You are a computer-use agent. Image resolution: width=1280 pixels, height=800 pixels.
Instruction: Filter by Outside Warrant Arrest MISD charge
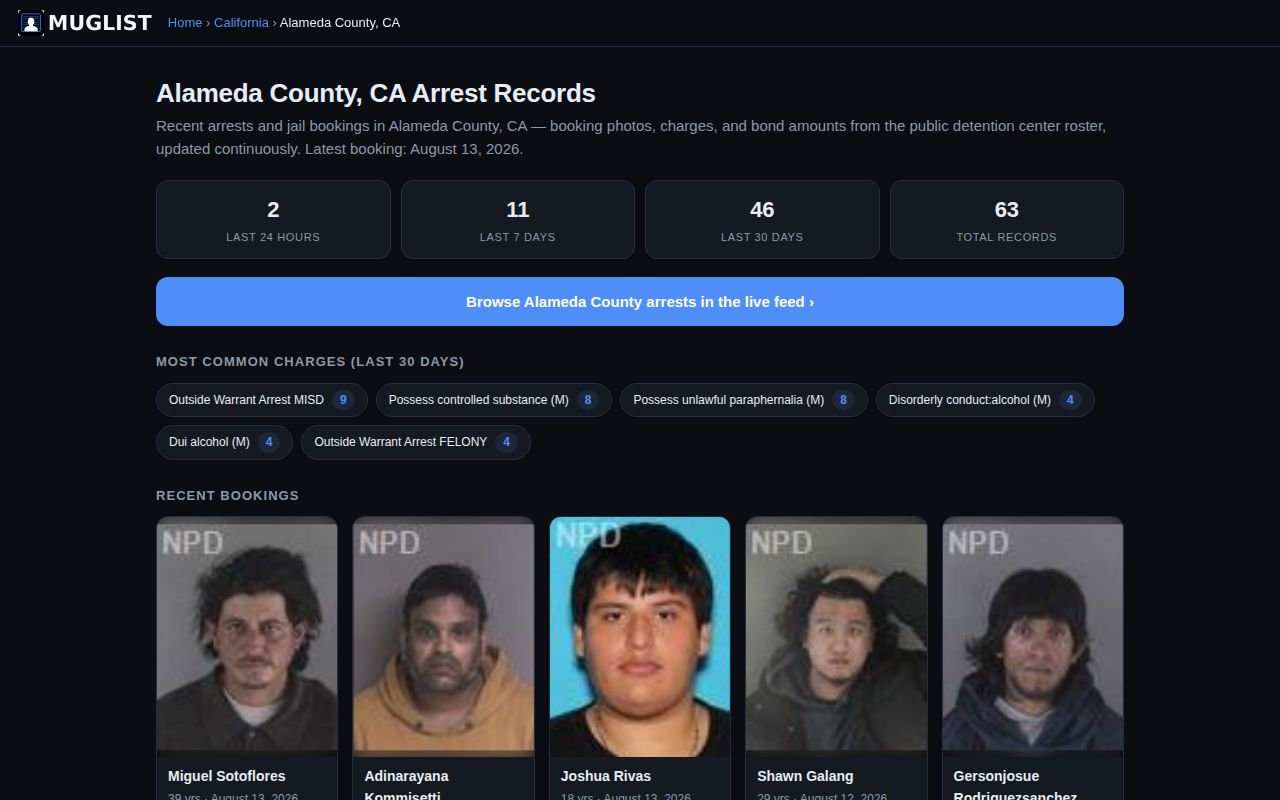point(262,400)
